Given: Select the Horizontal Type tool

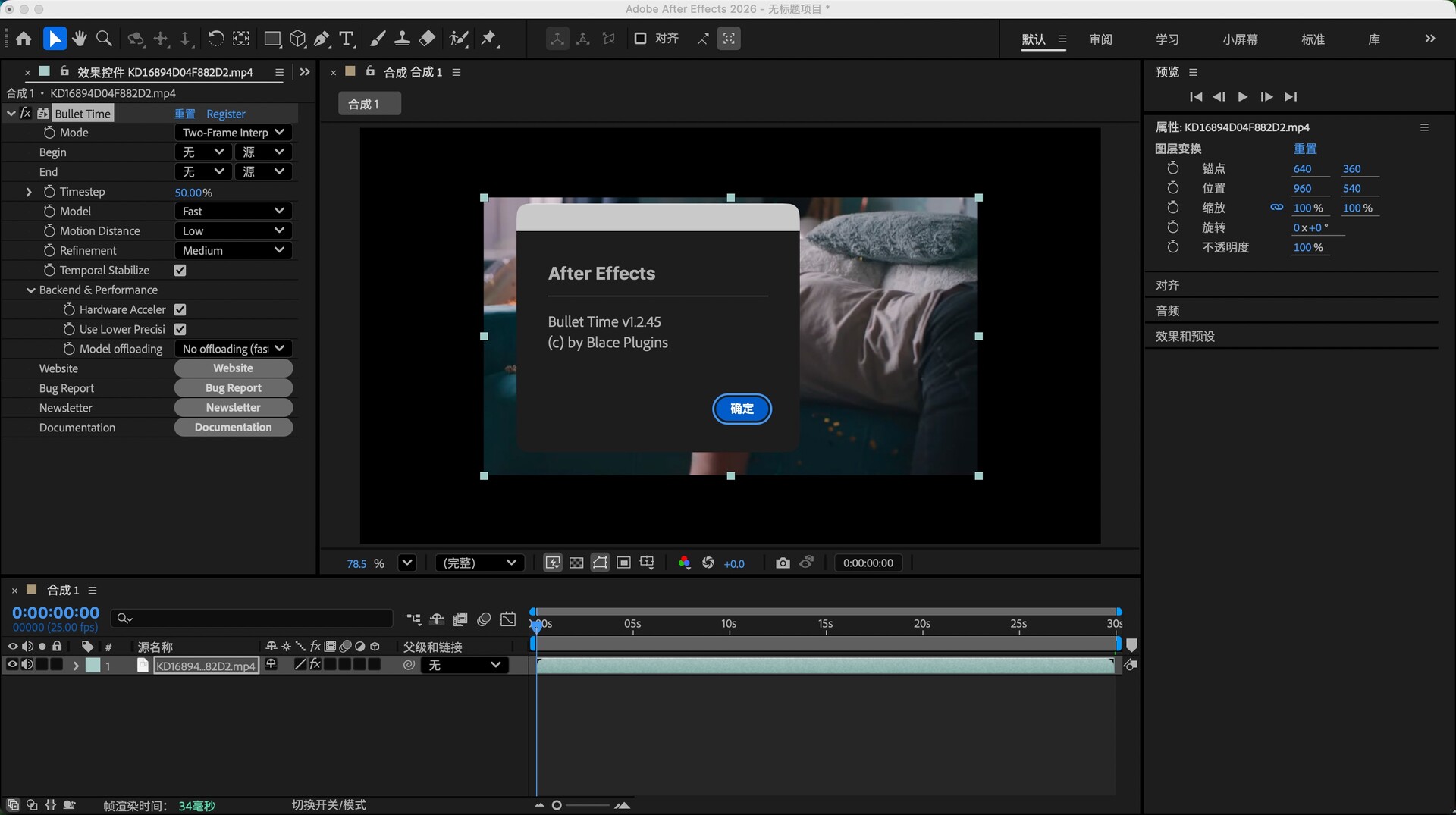Looking at the screenshot, I should tap(347, 39).
